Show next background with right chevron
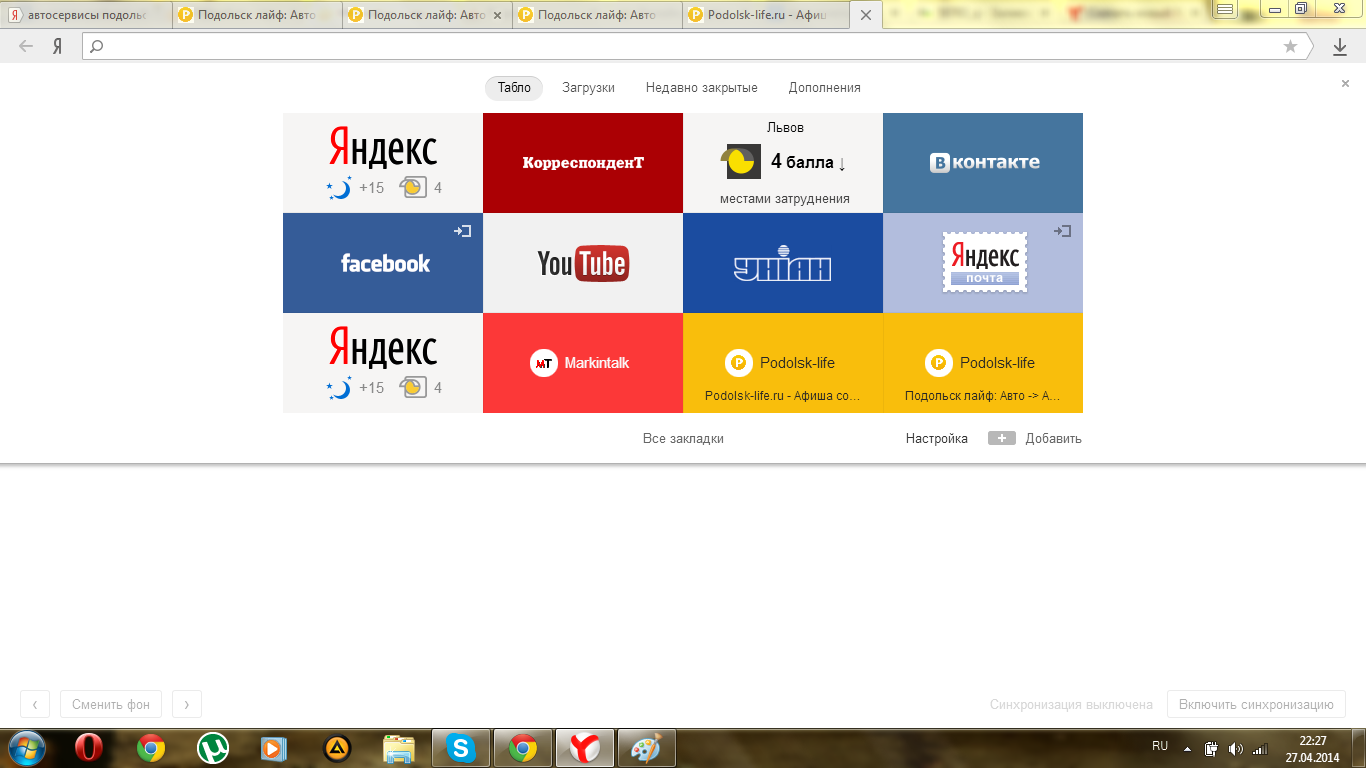 click(187, 704)
